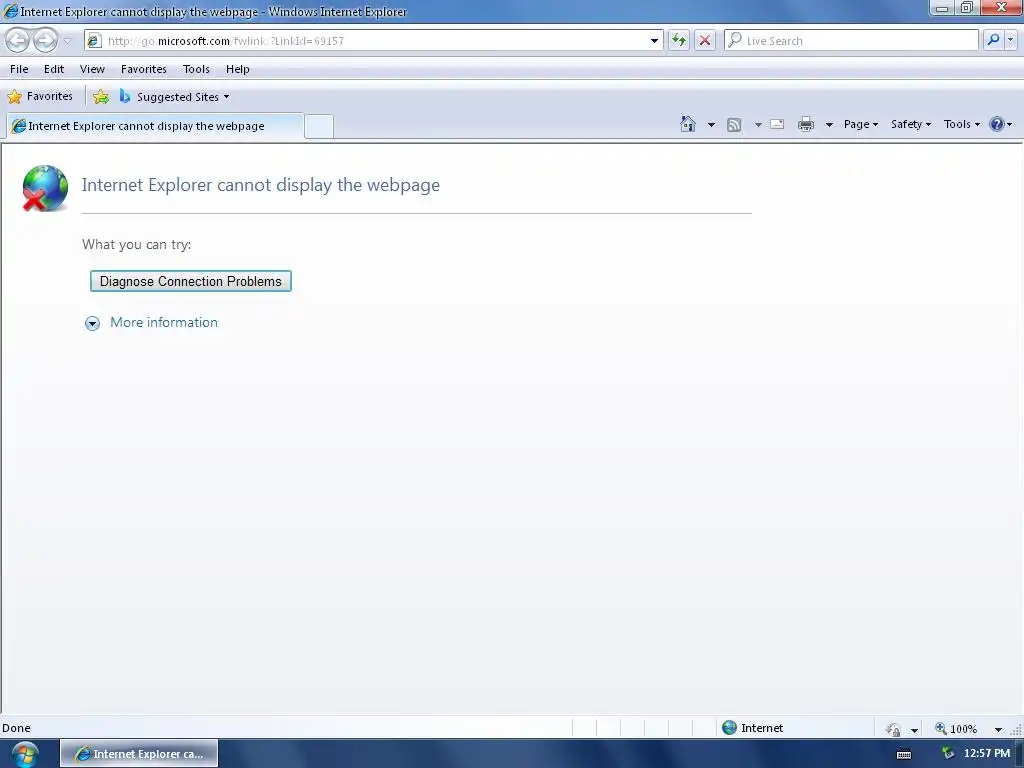Expand the zoom level dropdown arrow
The height and width of the screenshot is (768, 1024).
click(x=998, y=730)
